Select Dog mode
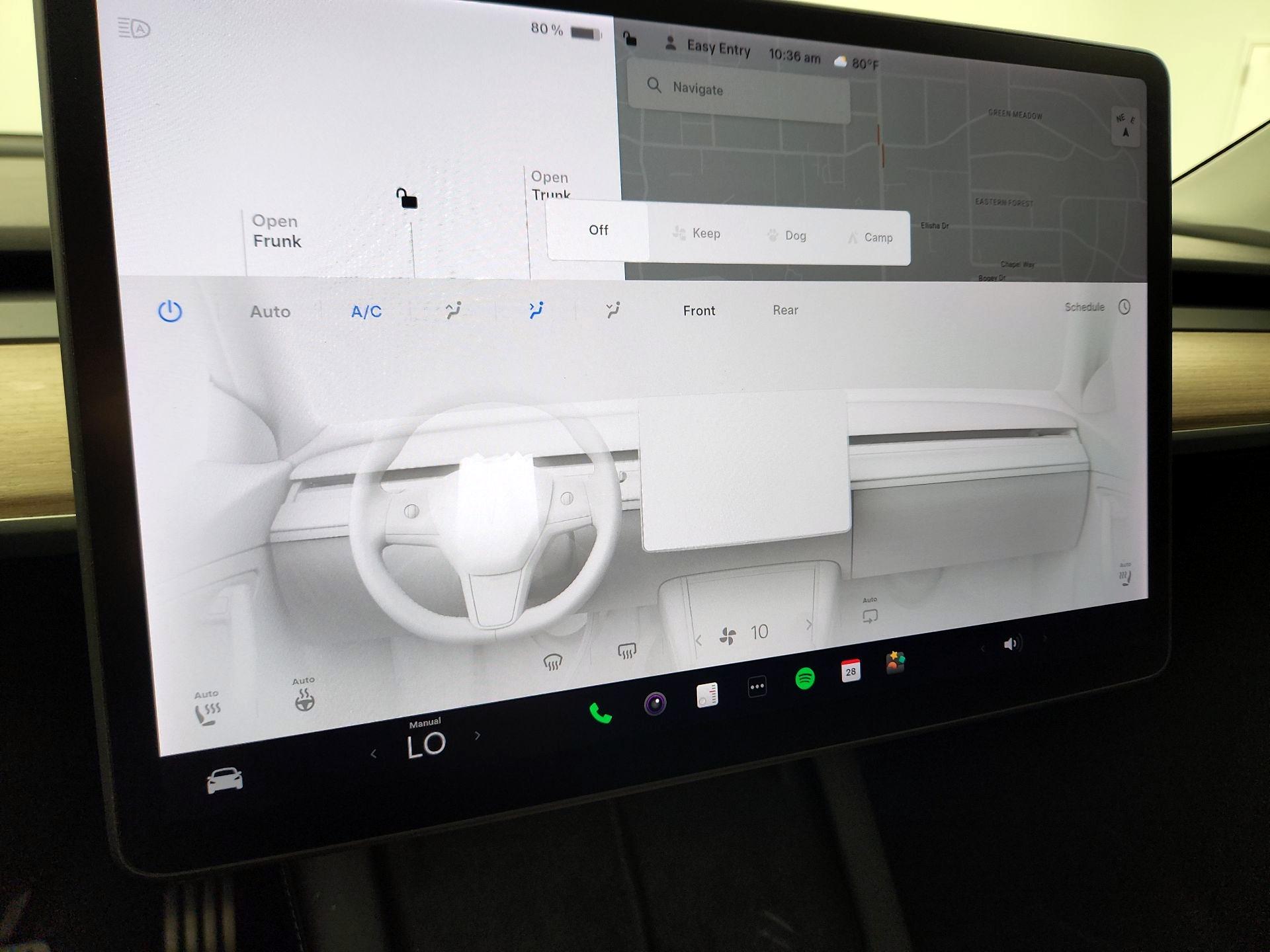This screenshot has height=952, width=1270. [x=786, y=235]
